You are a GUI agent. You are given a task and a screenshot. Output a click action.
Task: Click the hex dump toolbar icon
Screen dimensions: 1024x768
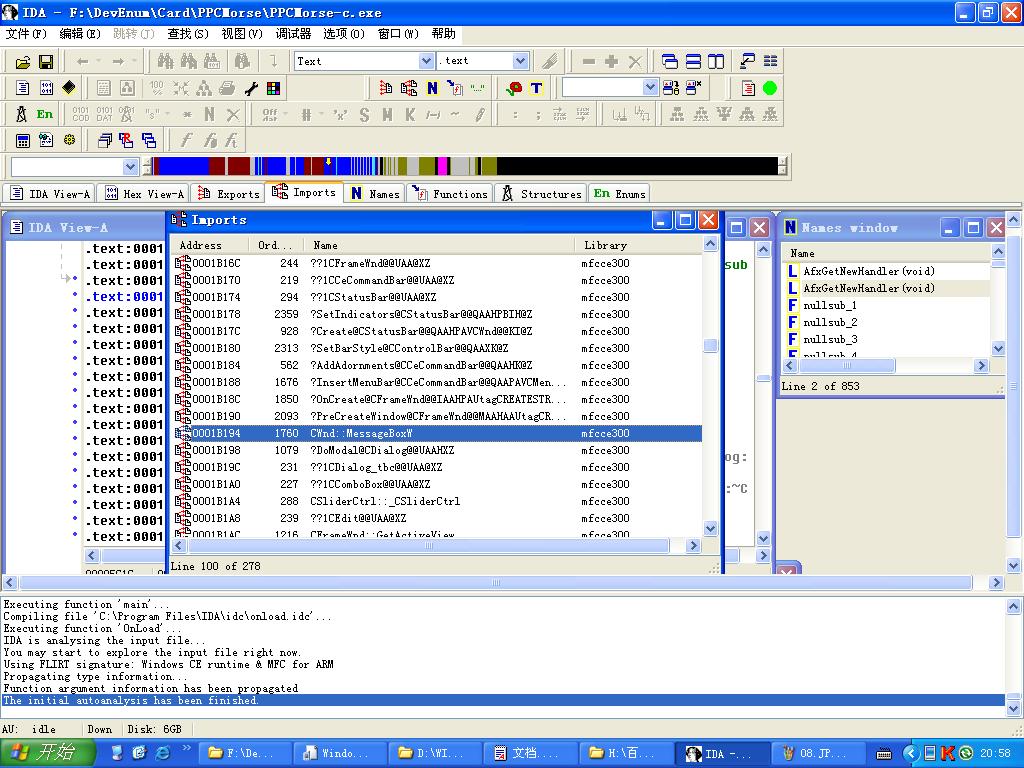click(46, 88)
